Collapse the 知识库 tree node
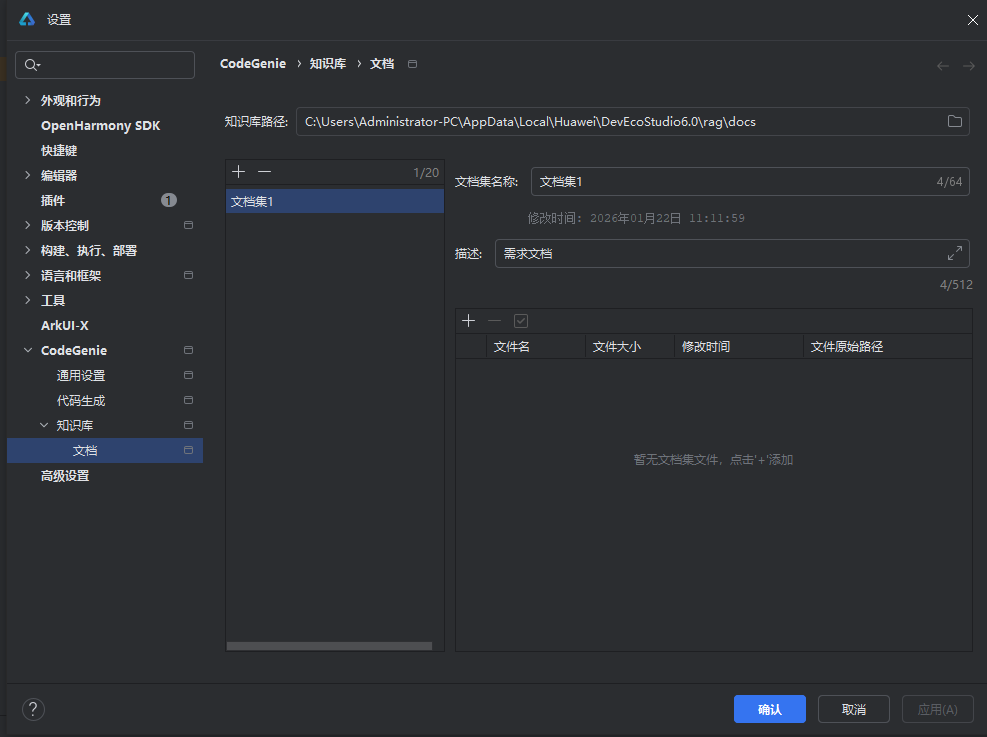Image resolution: width=987 pixels, height=737 pixels. [x=43, y=425]
